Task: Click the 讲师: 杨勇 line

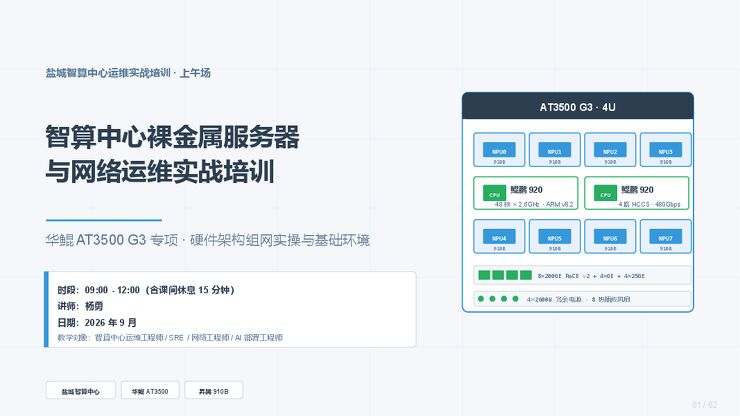Action: point(80,306)
